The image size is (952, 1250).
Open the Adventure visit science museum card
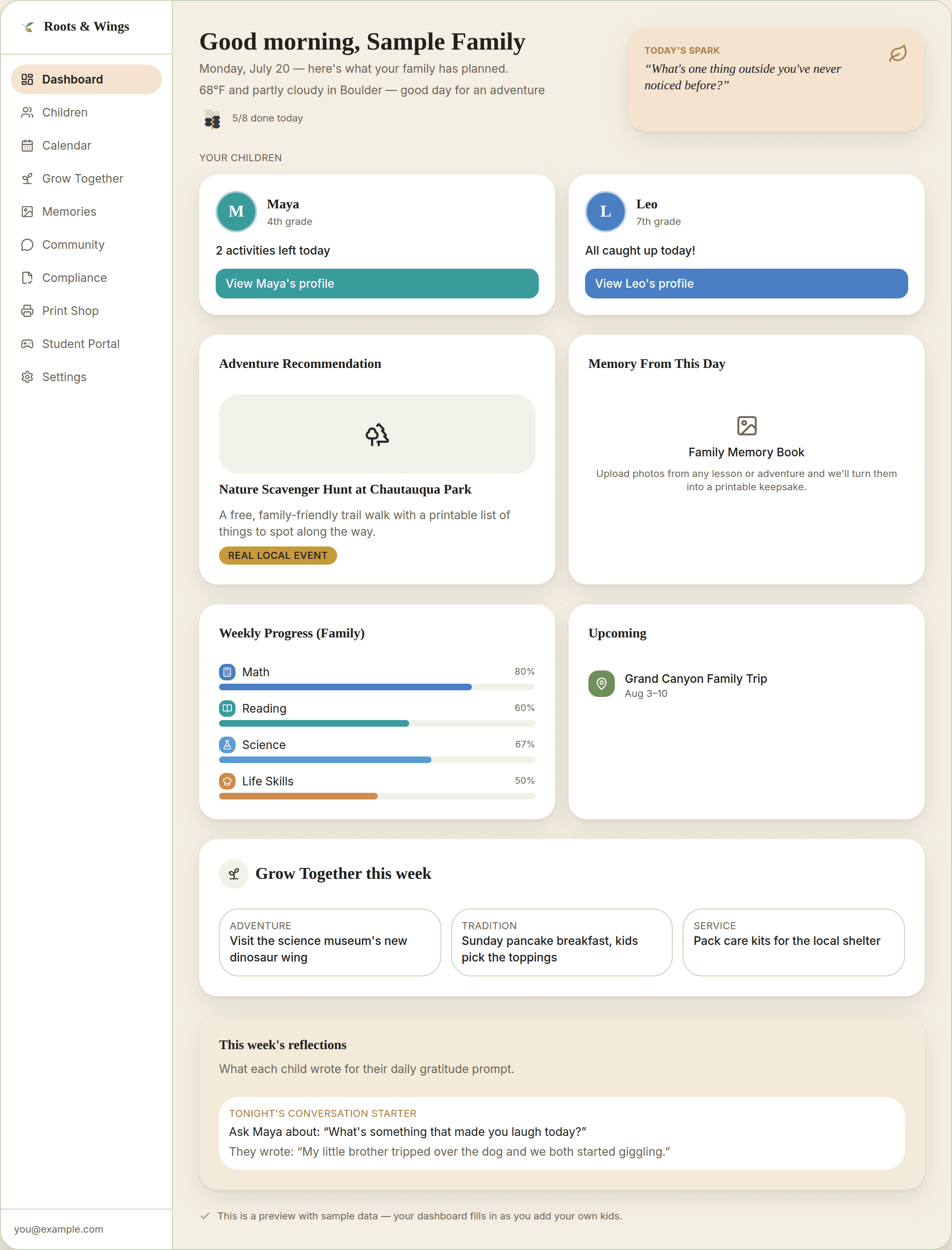[330, 942]
